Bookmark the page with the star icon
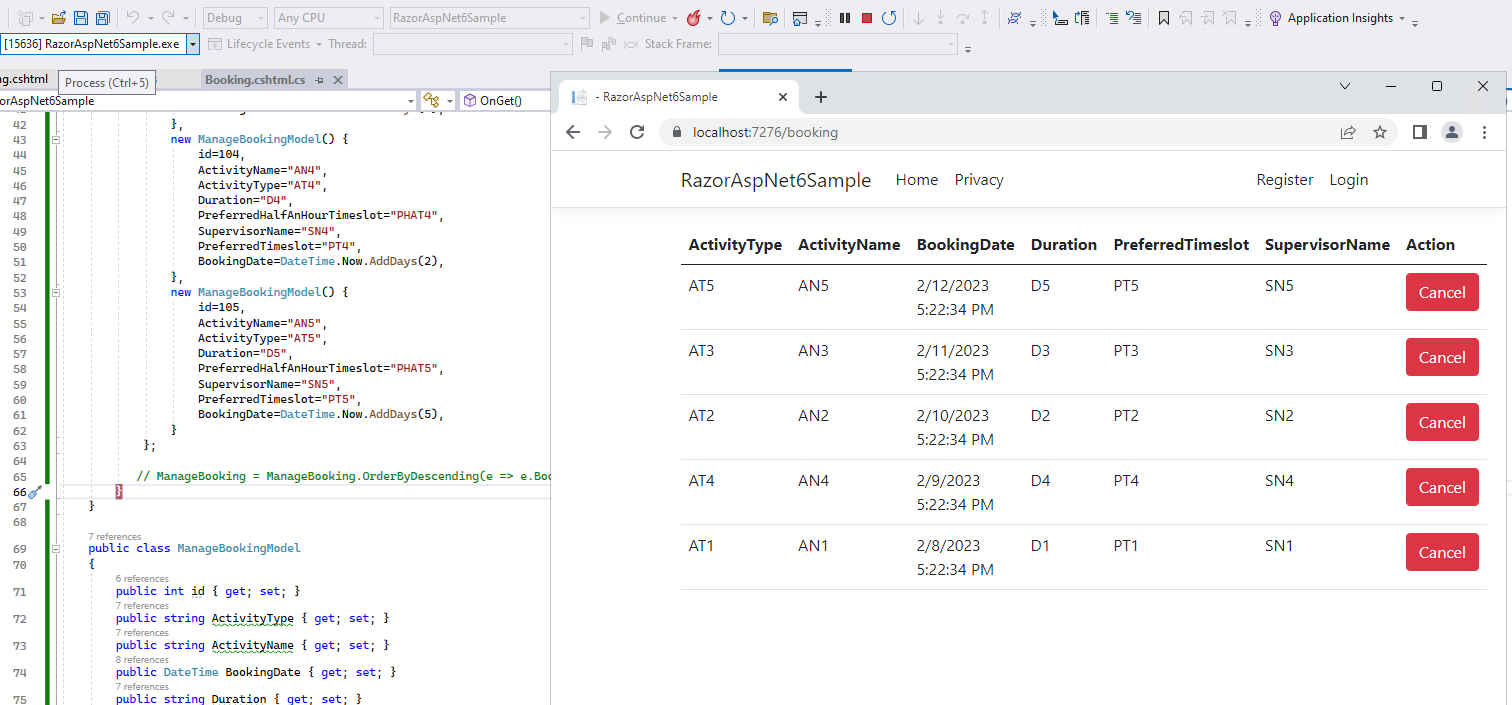The width and height of the screenshot is (1512, 705). [1380, 132]
